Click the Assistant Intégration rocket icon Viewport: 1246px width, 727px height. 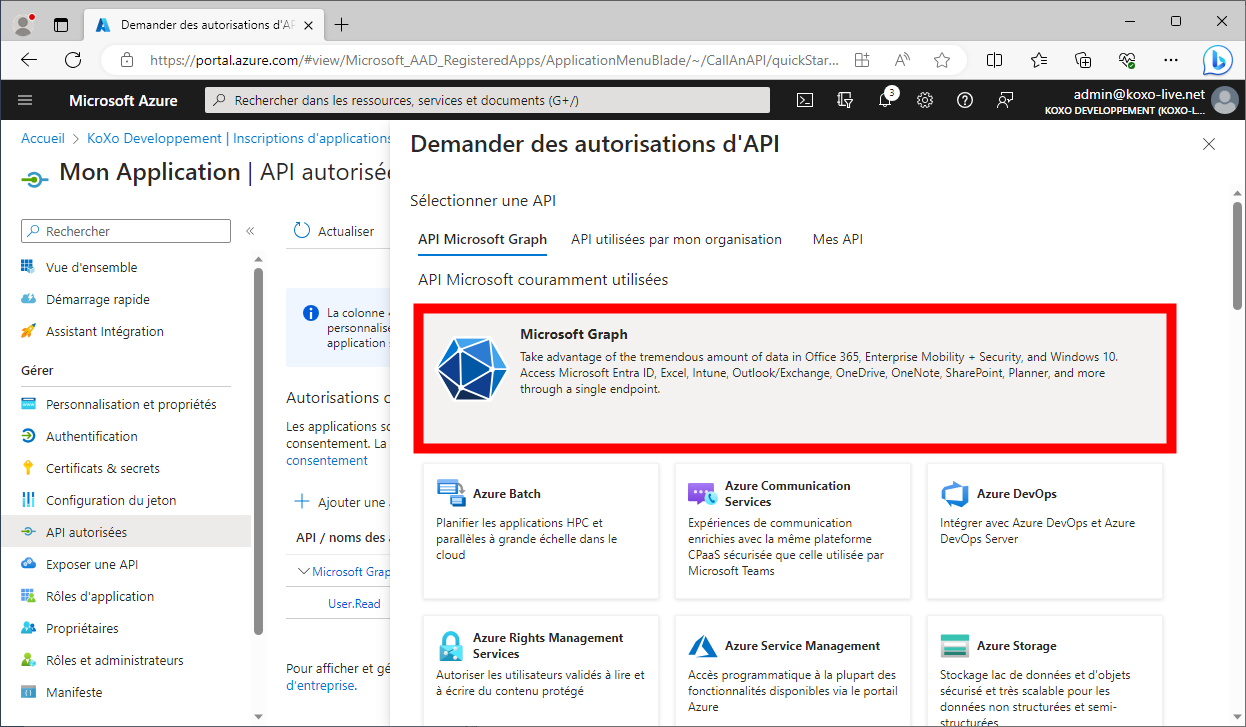tap(28, 331)
